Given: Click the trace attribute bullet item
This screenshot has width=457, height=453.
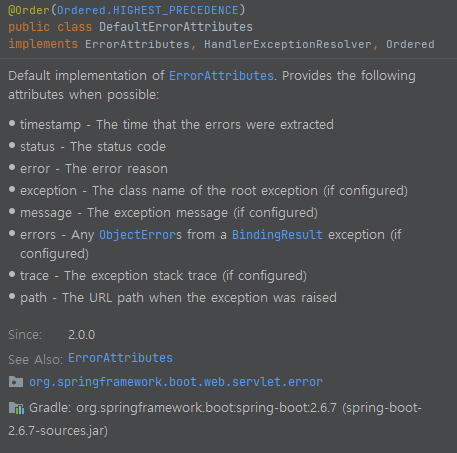Looking at the screenshot, I should (163, 276).
